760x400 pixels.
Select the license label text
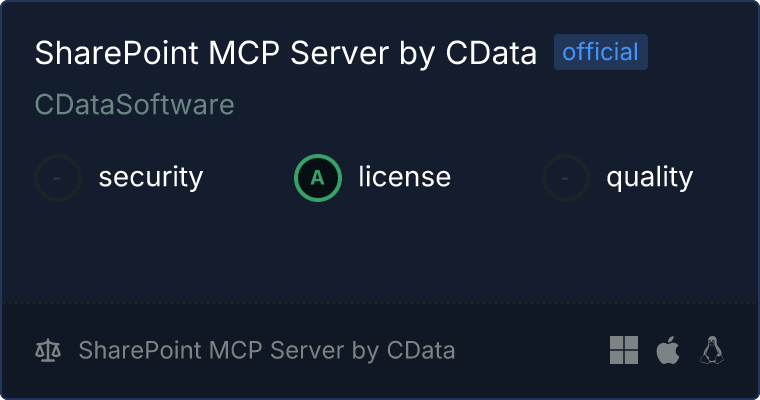point(404,178)
